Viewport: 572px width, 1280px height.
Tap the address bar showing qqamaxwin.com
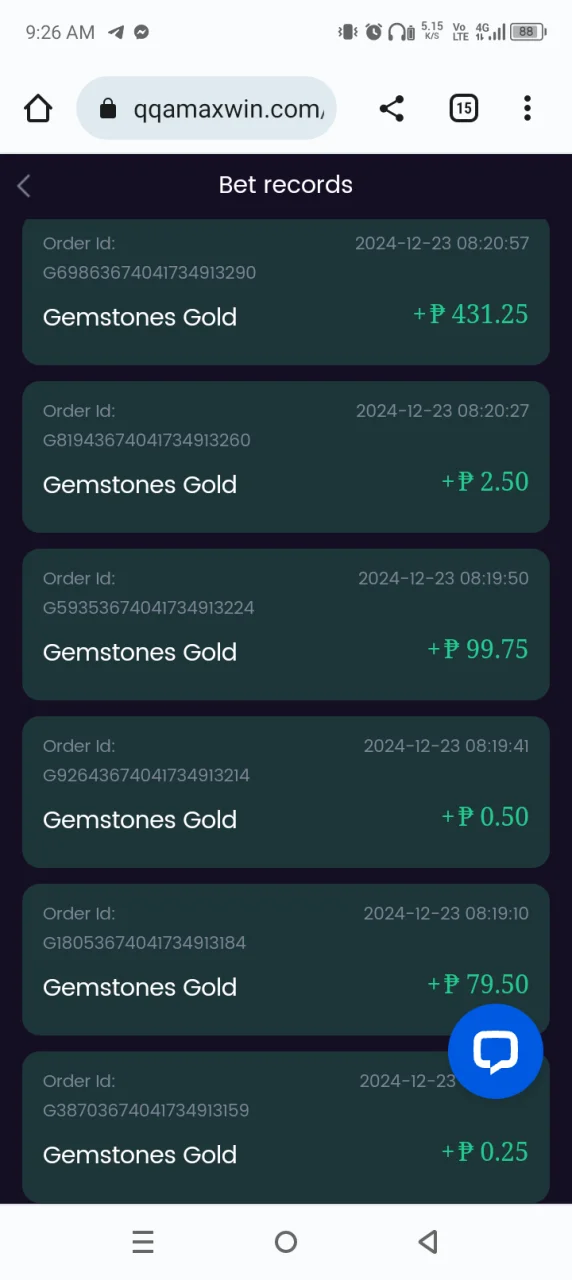click(x=206, y=108)
